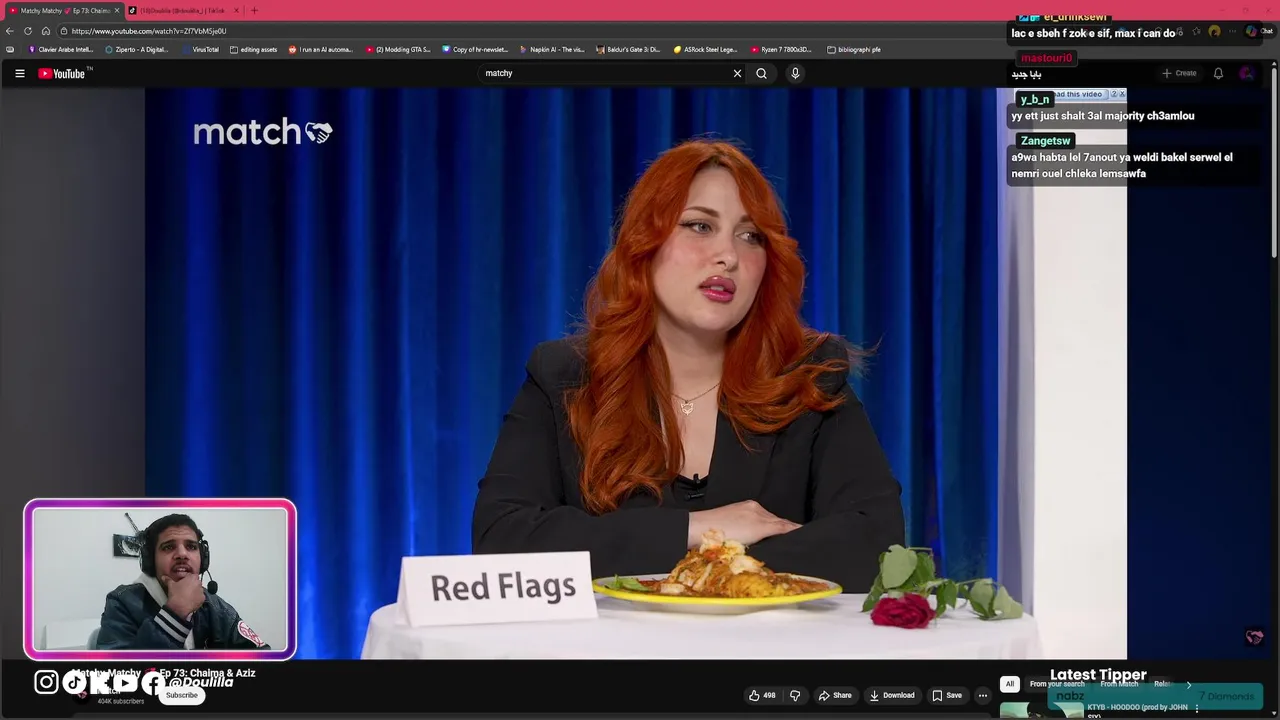Open the browser home page
Image resolution: width=1280 pixels, height=720 pixels.
[46, 31]
